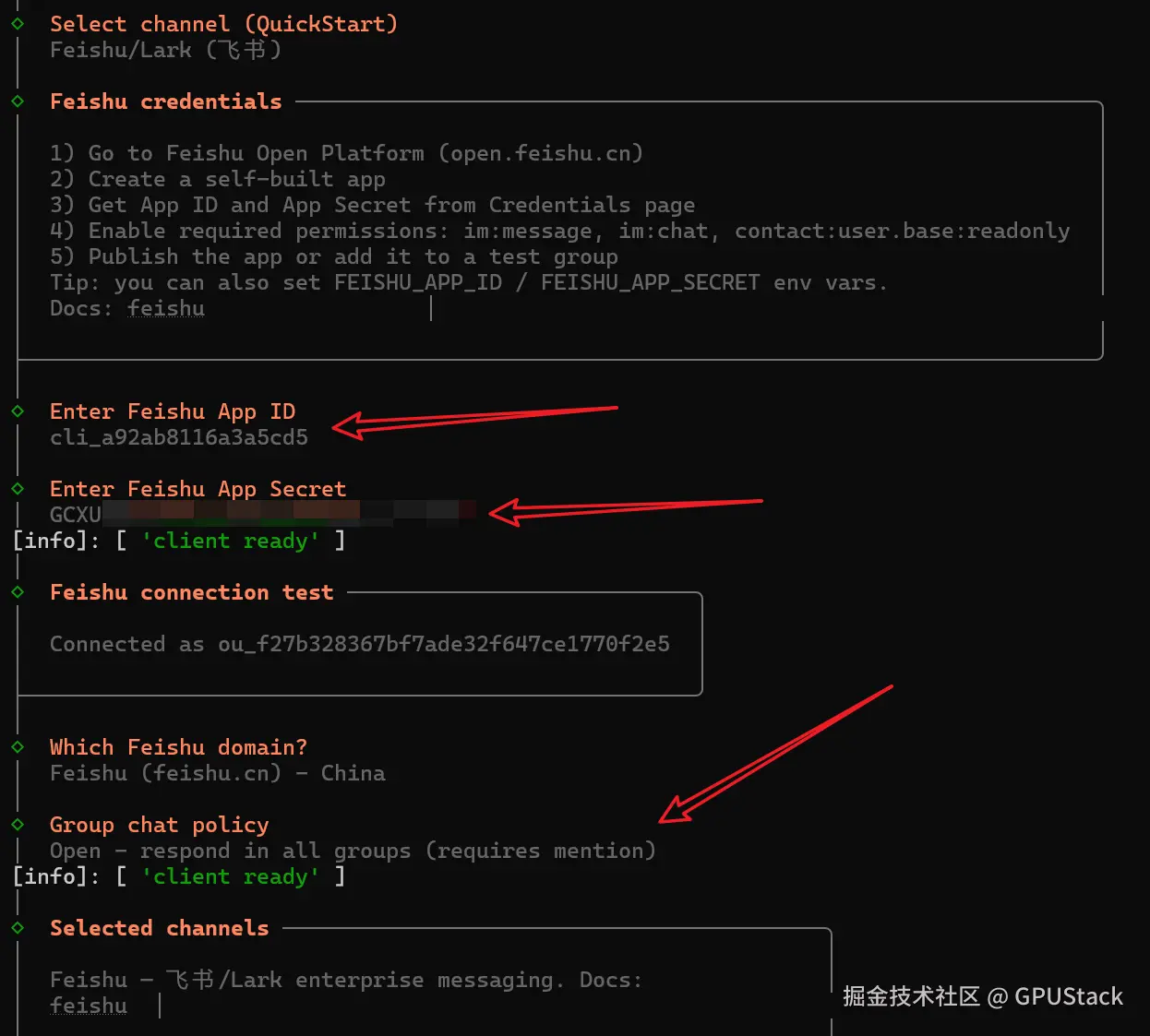
Task: Click the 'Connected as ou_f27b...' line
Action: (360, 644)
